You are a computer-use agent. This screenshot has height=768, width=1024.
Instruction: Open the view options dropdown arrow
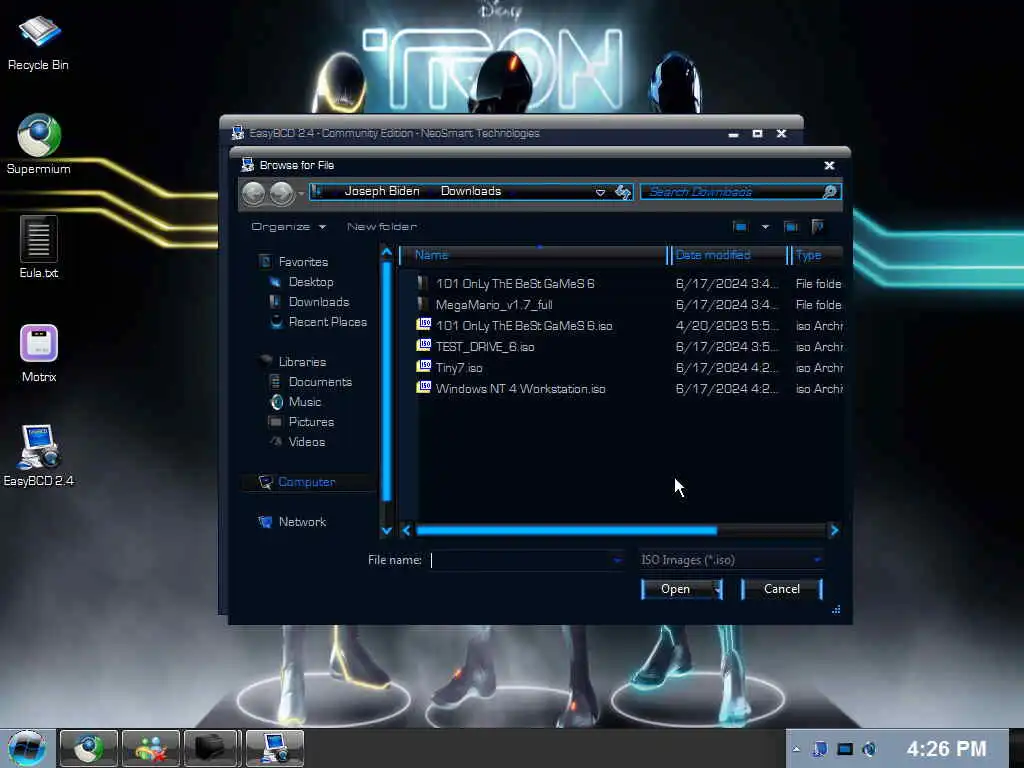point(765,227)
